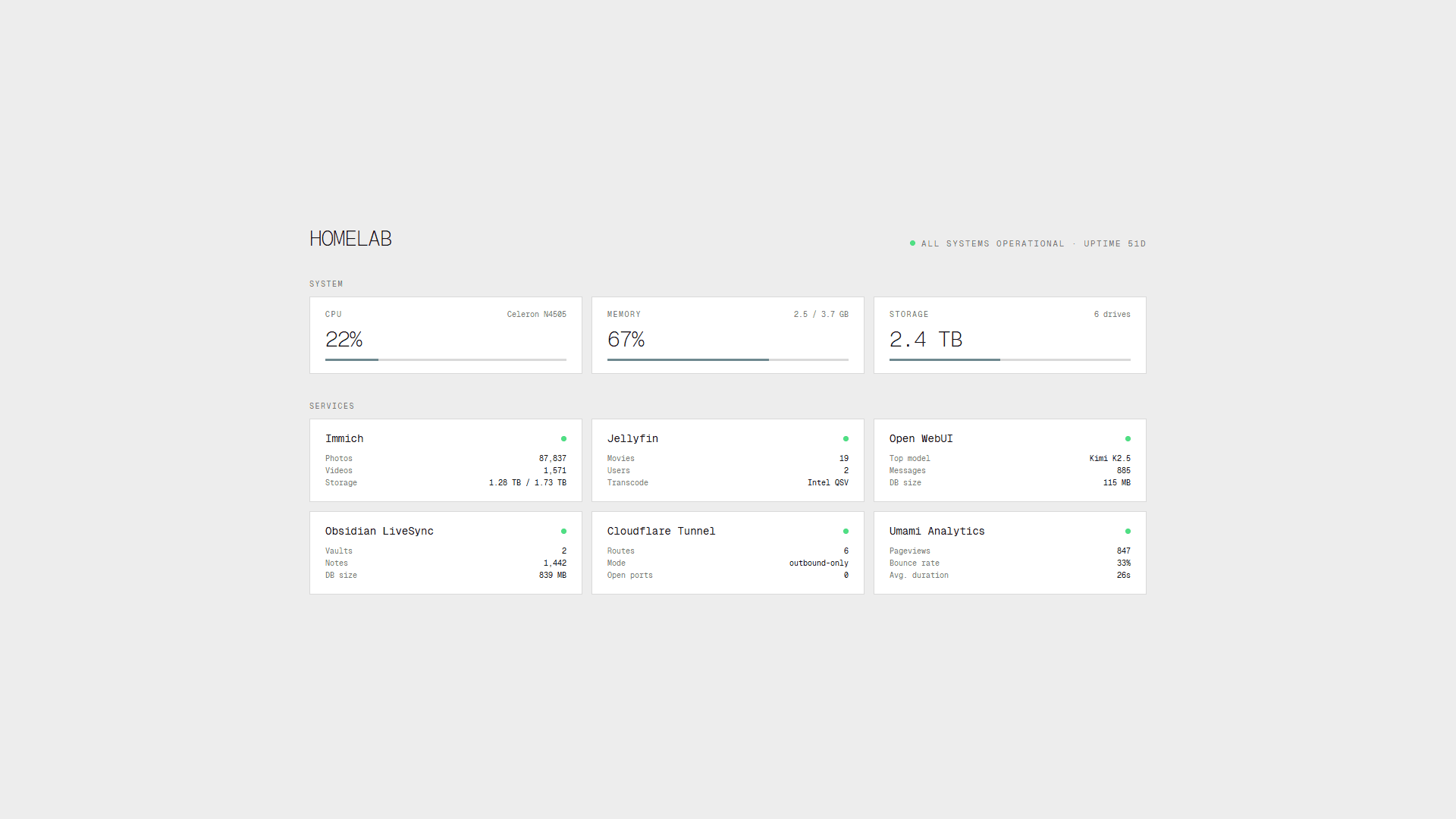Click the CPU usage progress bar
Screen dimensions: 1456x819
tap(446, 359)
